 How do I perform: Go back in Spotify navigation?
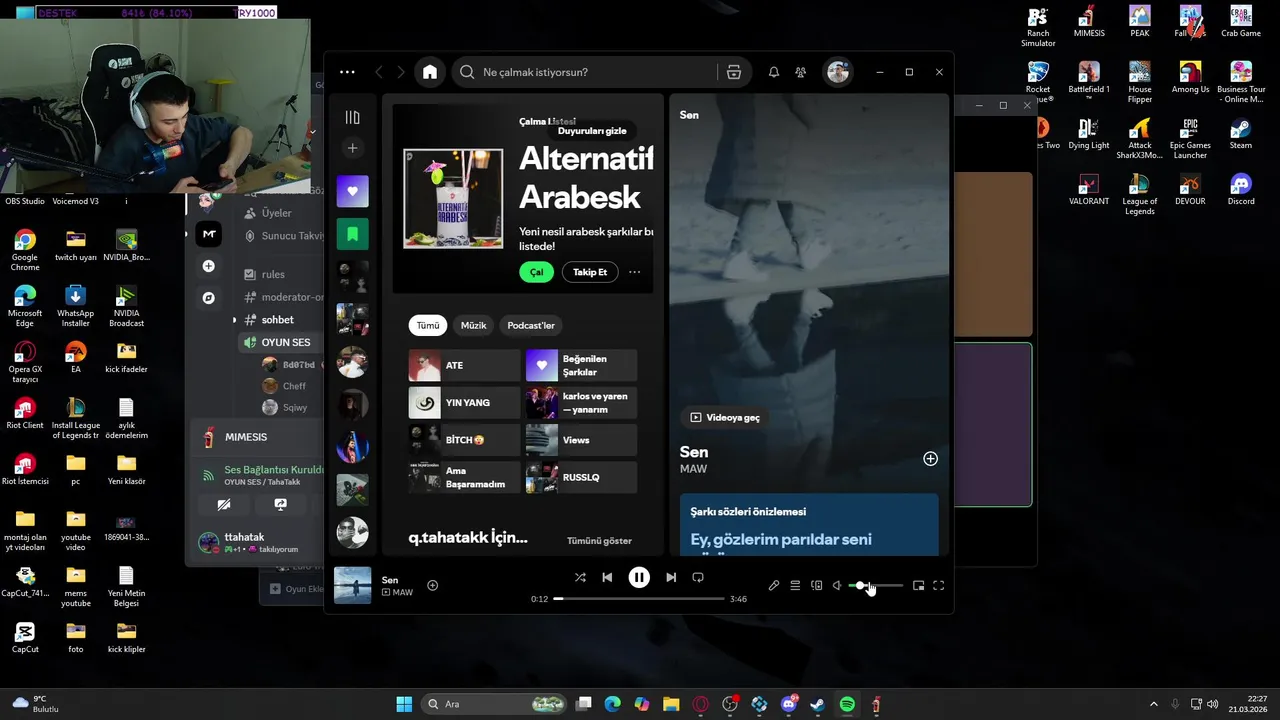(379, 72)
